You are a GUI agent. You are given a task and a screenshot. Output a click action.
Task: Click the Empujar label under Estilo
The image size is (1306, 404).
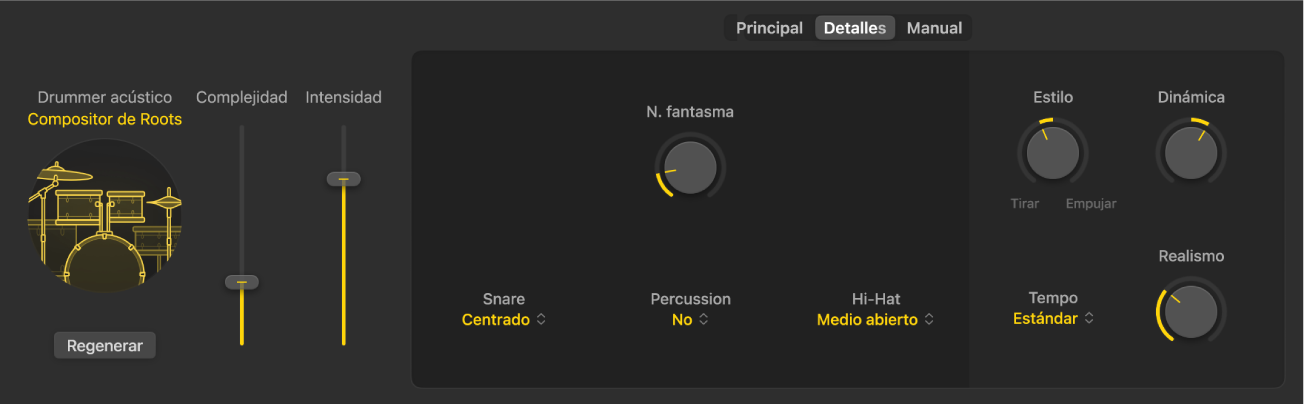click(1091, 204)
